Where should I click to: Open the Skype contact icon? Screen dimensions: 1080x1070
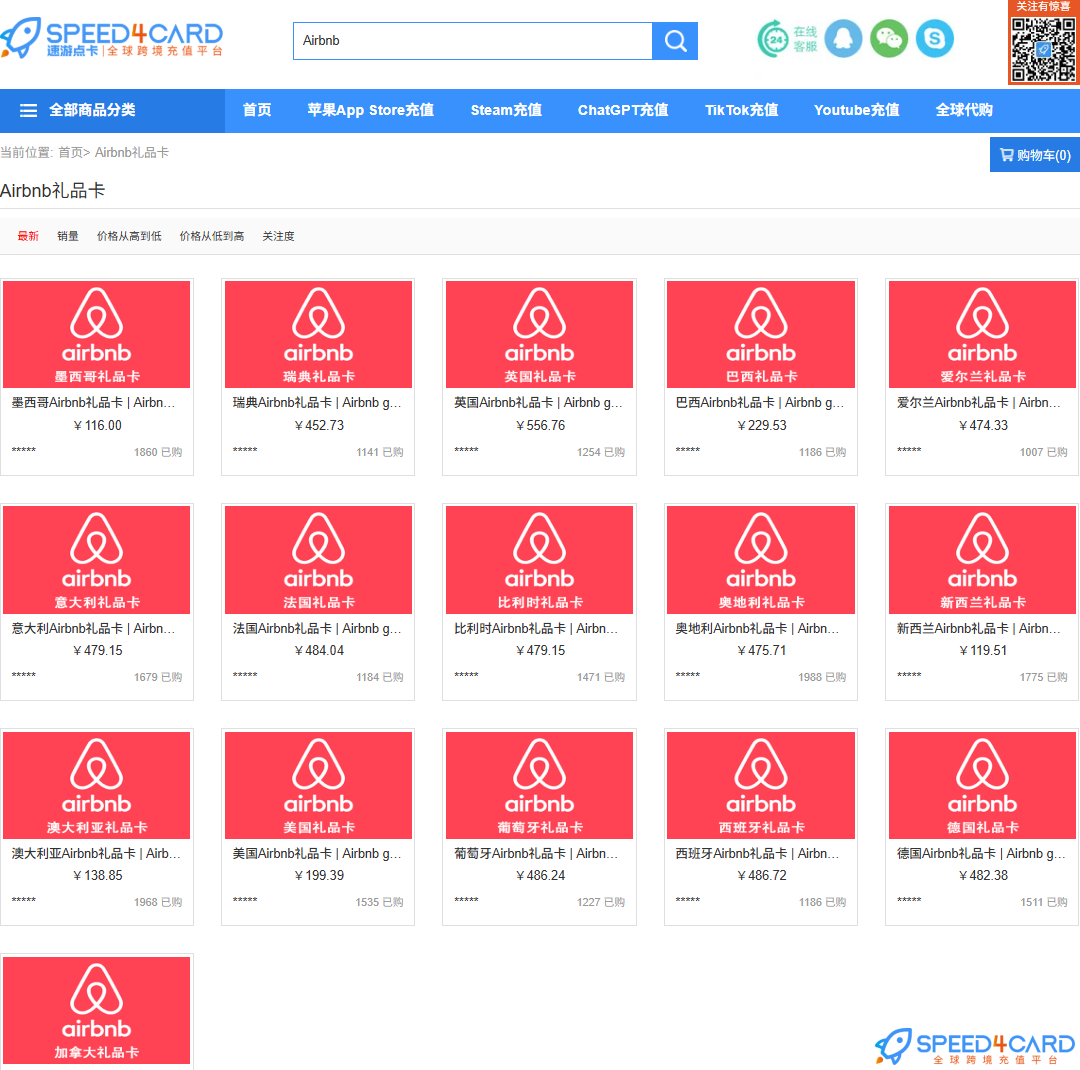coord(935,39)
